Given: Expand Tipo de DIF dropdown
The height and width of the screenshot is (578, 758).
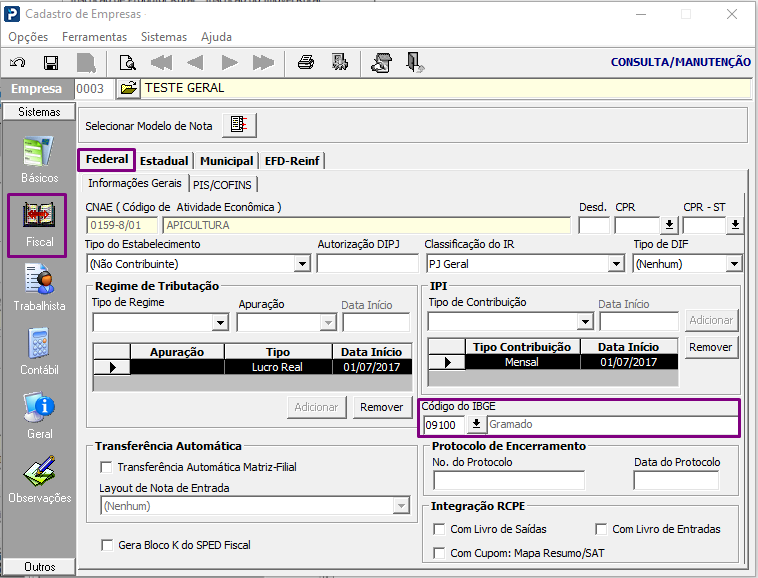Looking at the screenshot, I should 734,264.
